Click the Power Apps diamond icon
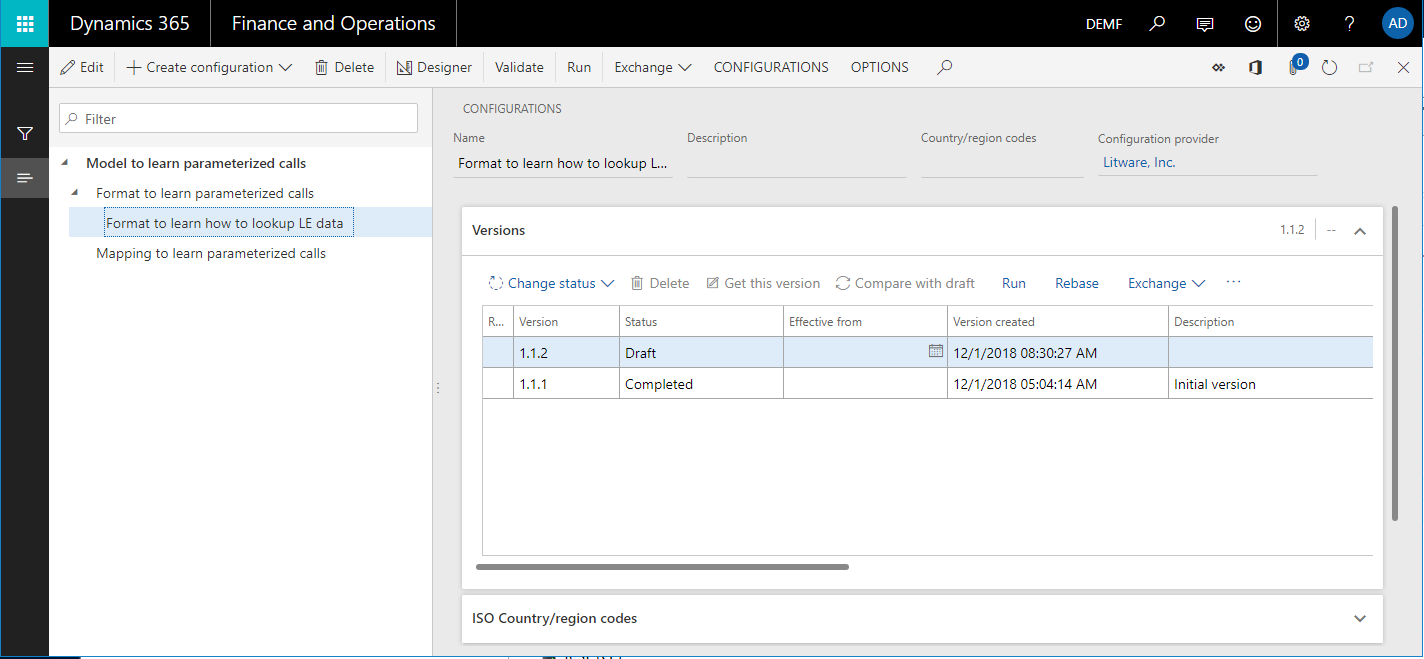 coord(1218,67)
